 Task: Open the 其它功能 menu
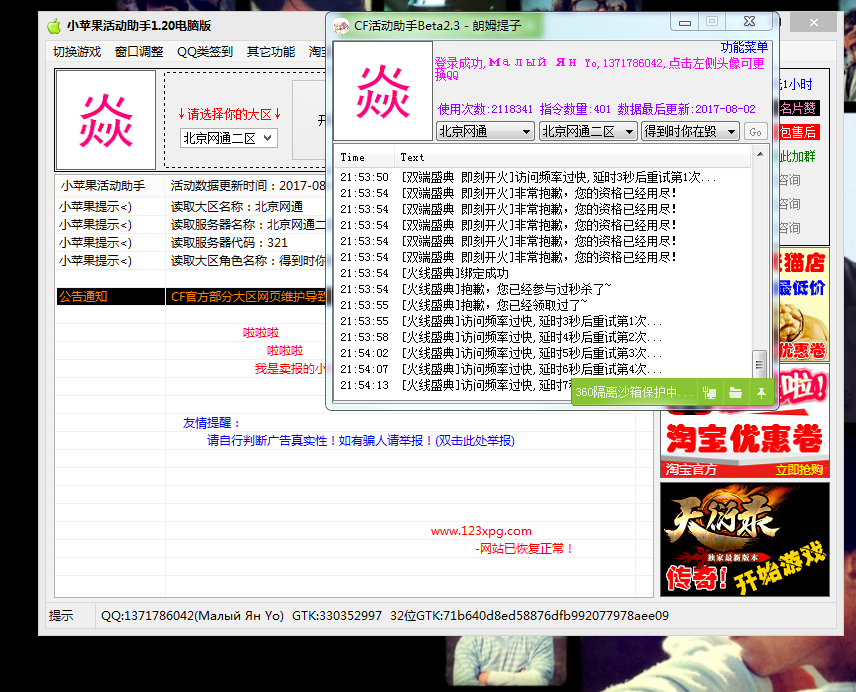[x=271, y=52]
